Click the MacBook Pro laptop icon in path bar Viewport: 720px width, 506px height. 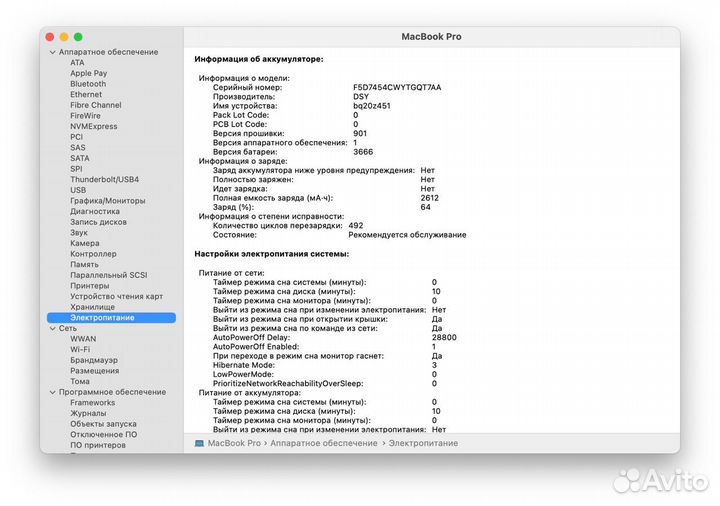(x=199, y=444)
